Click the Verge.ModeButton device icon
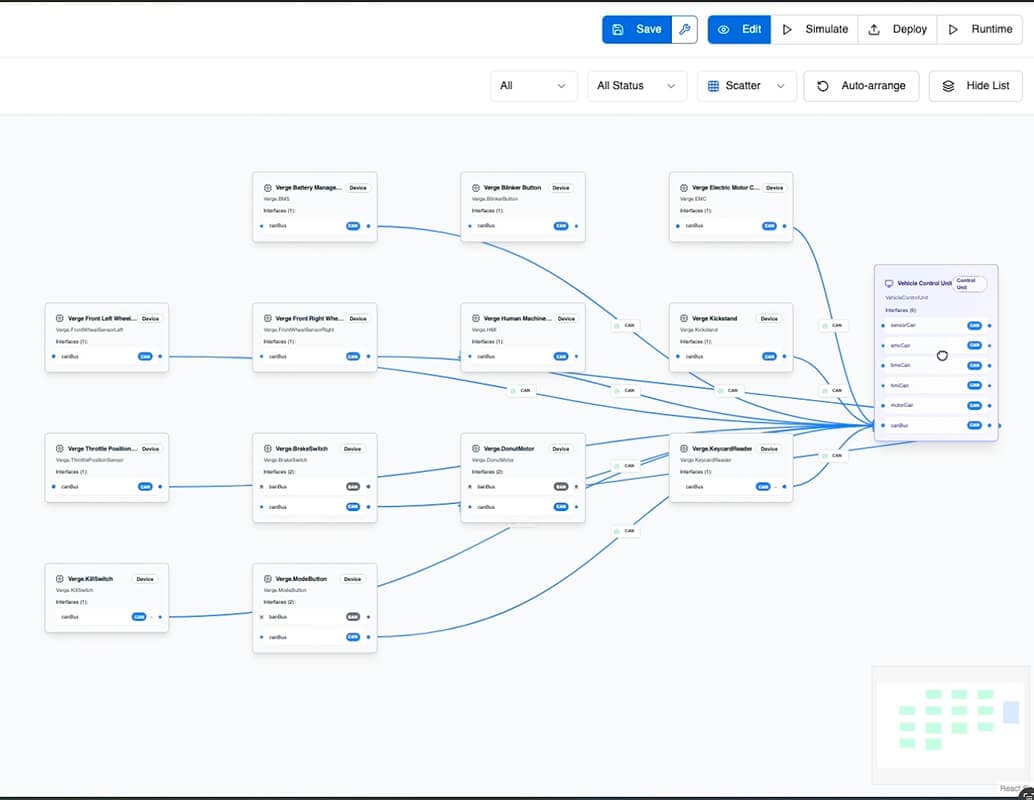 tap(268, 579)
